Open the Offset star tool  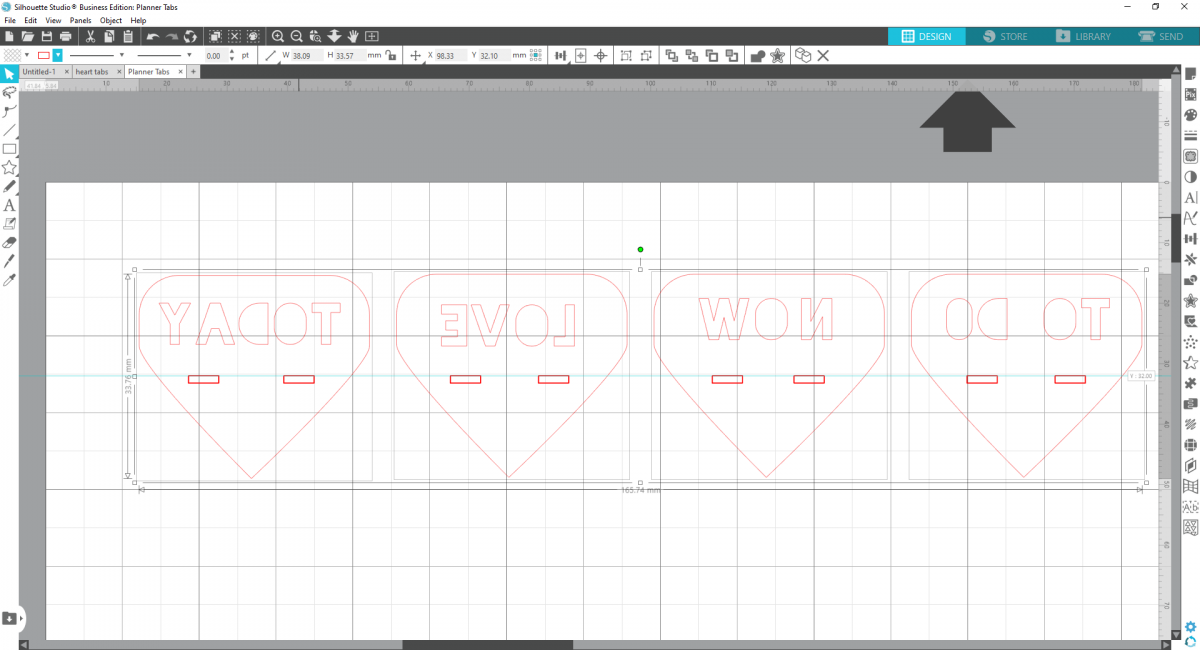pos(777,55)
